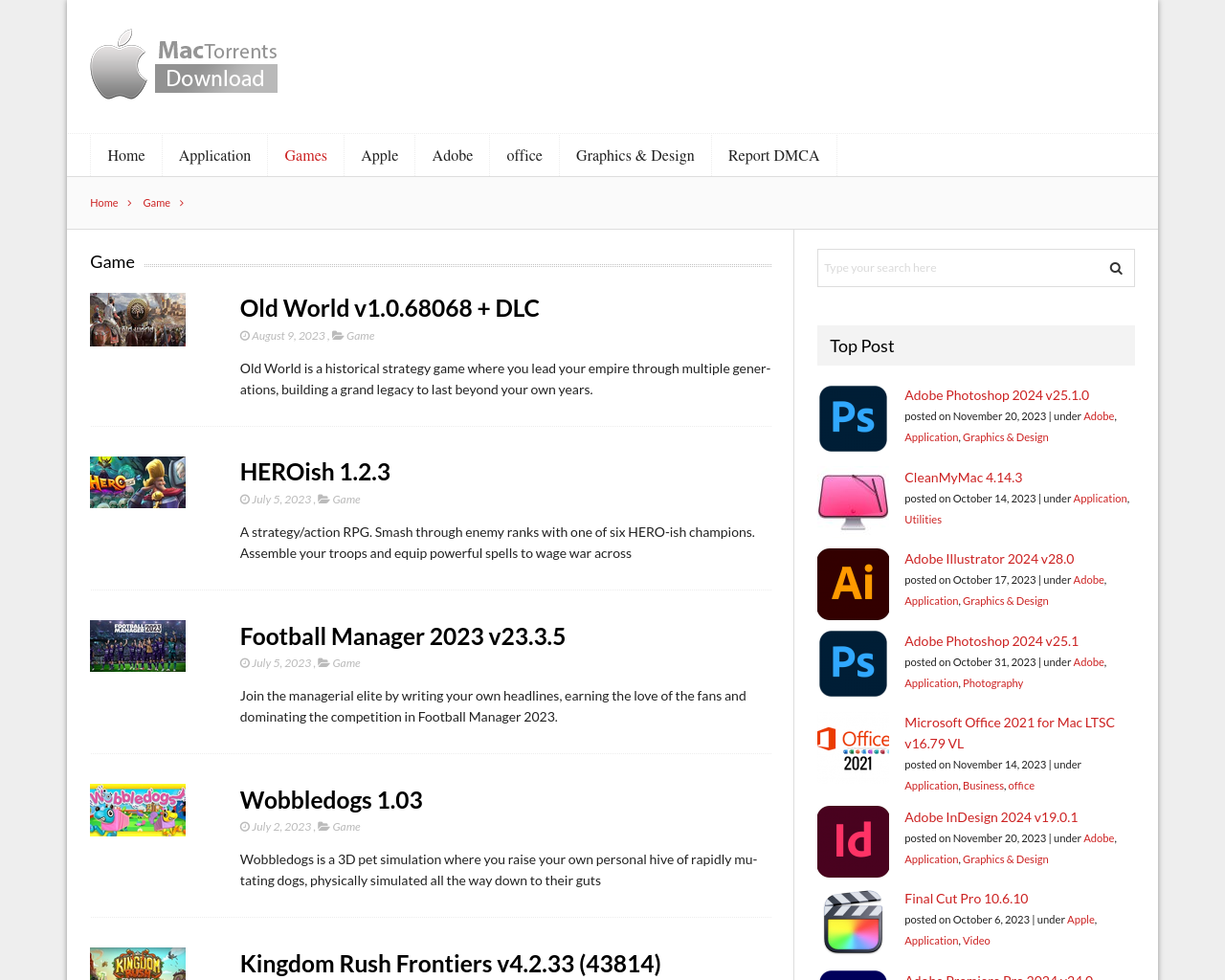The height and width of the screenshot is (980, 1225).
Task: Click the Game category under Old World
Action: click(360, 336)
